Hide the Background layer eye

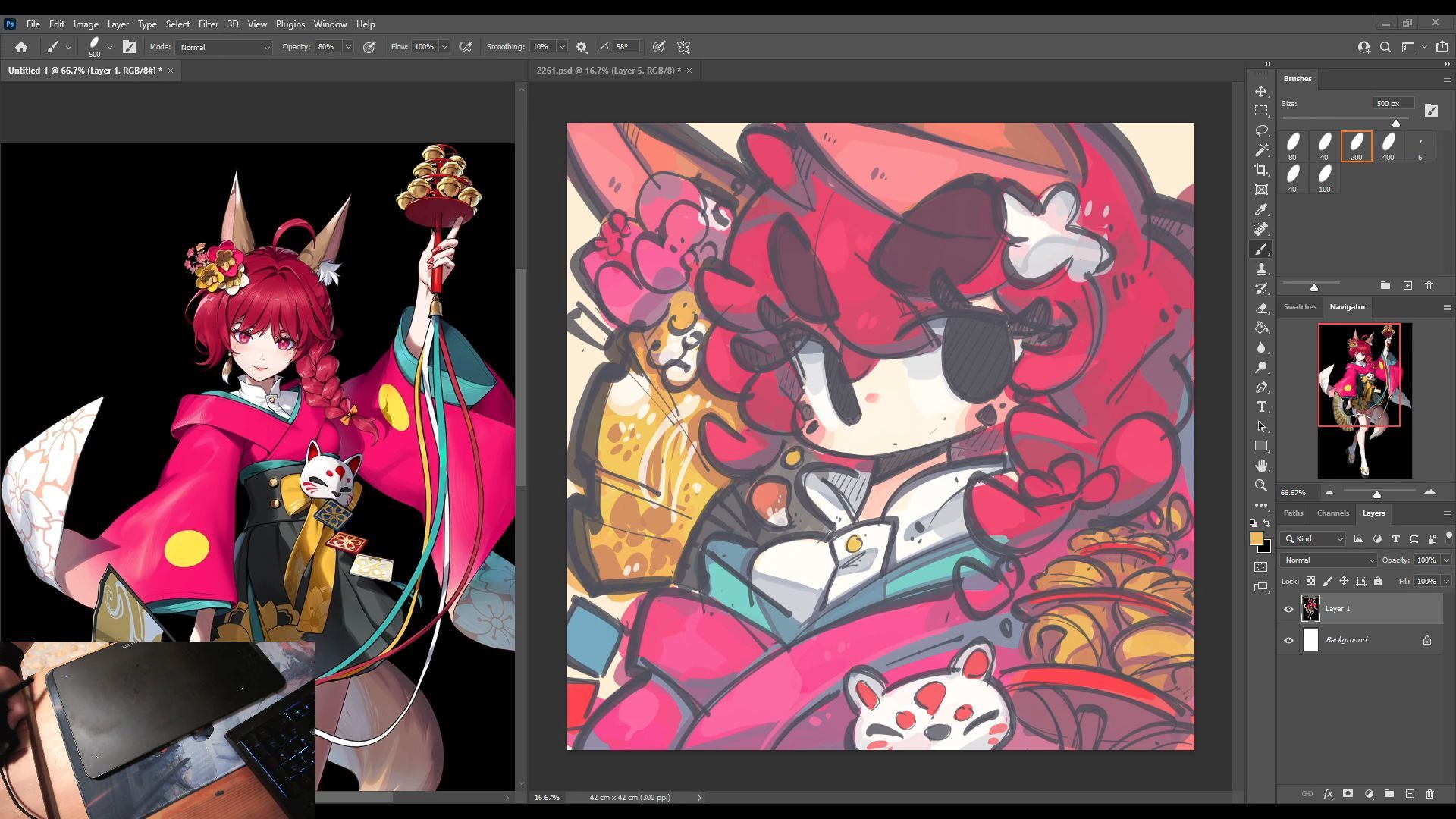[x=1288, y=640]
